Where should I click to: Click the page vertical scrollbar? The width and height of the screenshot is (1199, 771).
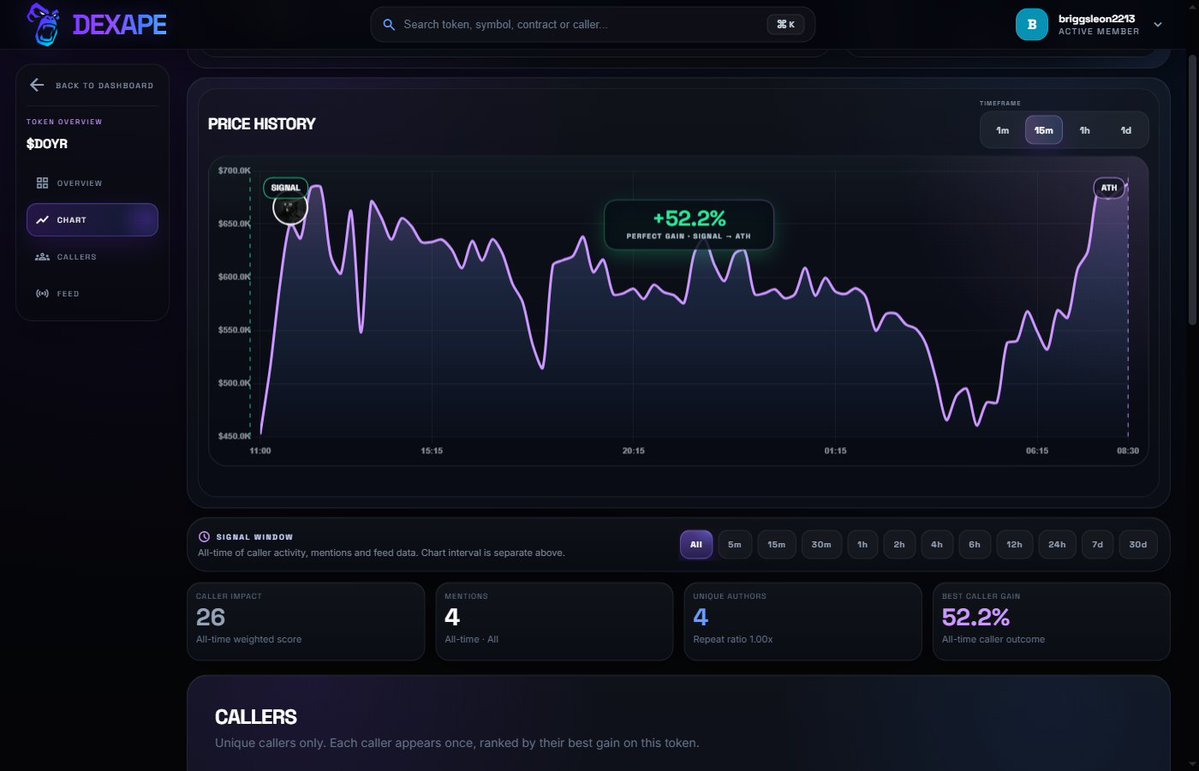pos(1193,189)
